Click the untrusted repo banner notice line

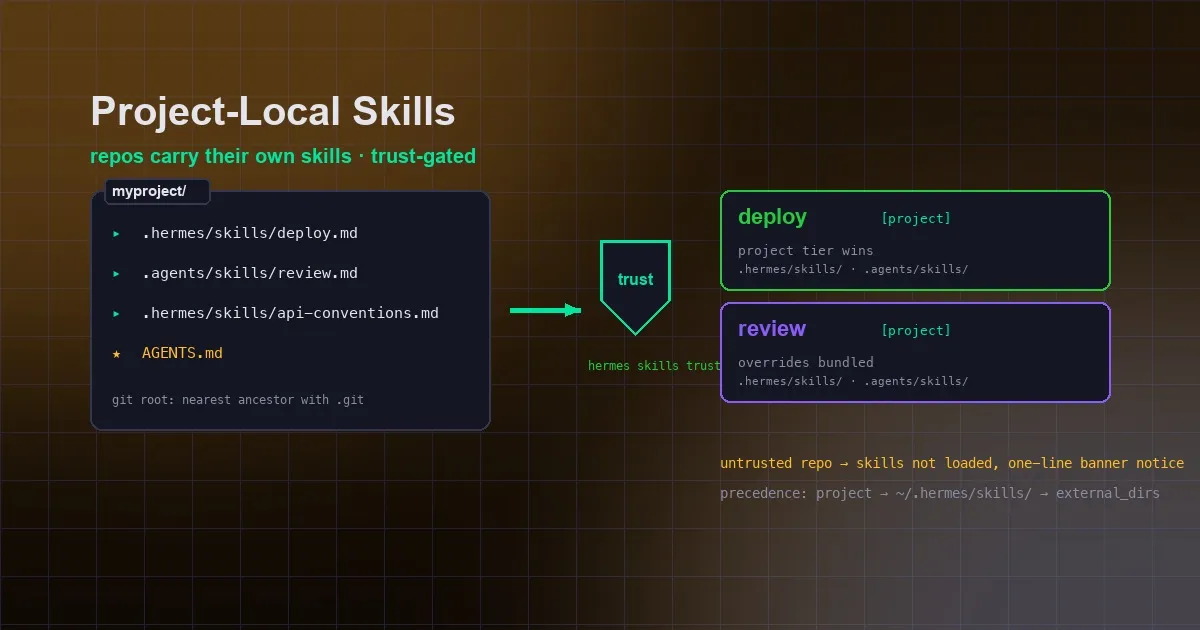click(952, 463)
